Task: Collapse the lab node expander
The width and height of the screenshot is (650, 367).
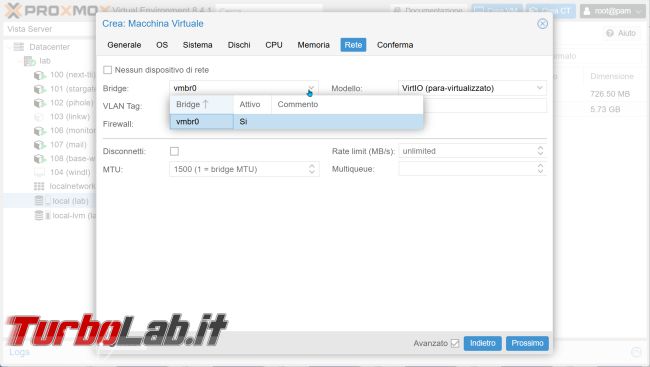Action: 19,61
